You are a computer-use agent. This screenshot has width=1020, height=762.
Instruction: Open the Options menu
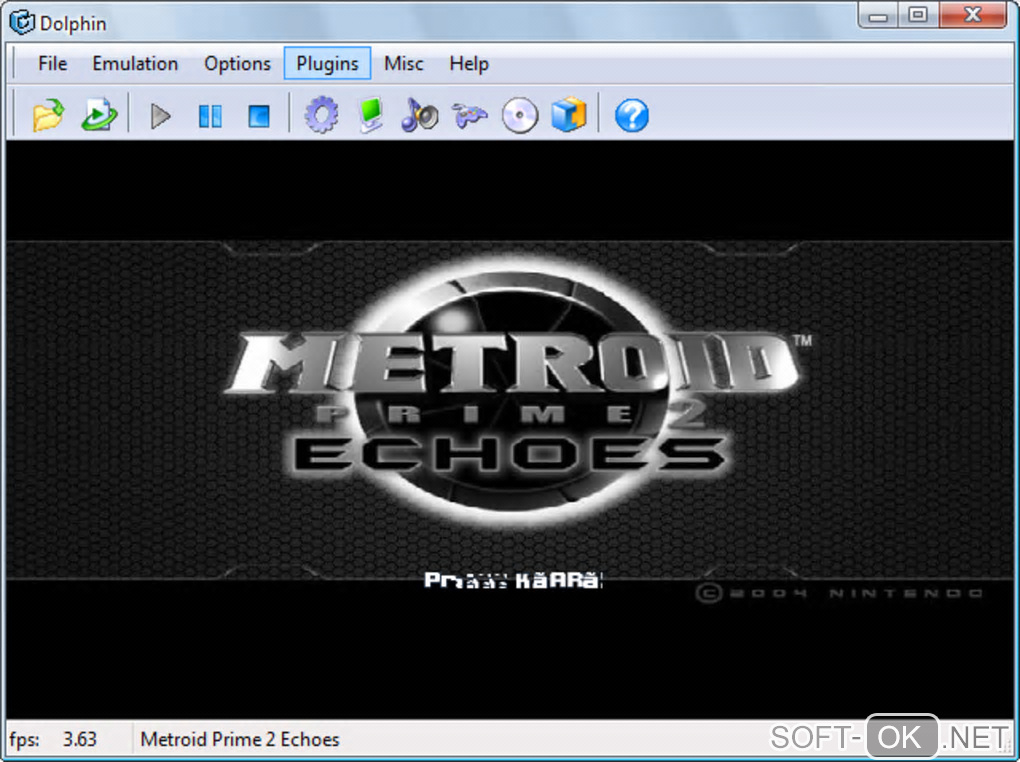(x=237, y=64)
